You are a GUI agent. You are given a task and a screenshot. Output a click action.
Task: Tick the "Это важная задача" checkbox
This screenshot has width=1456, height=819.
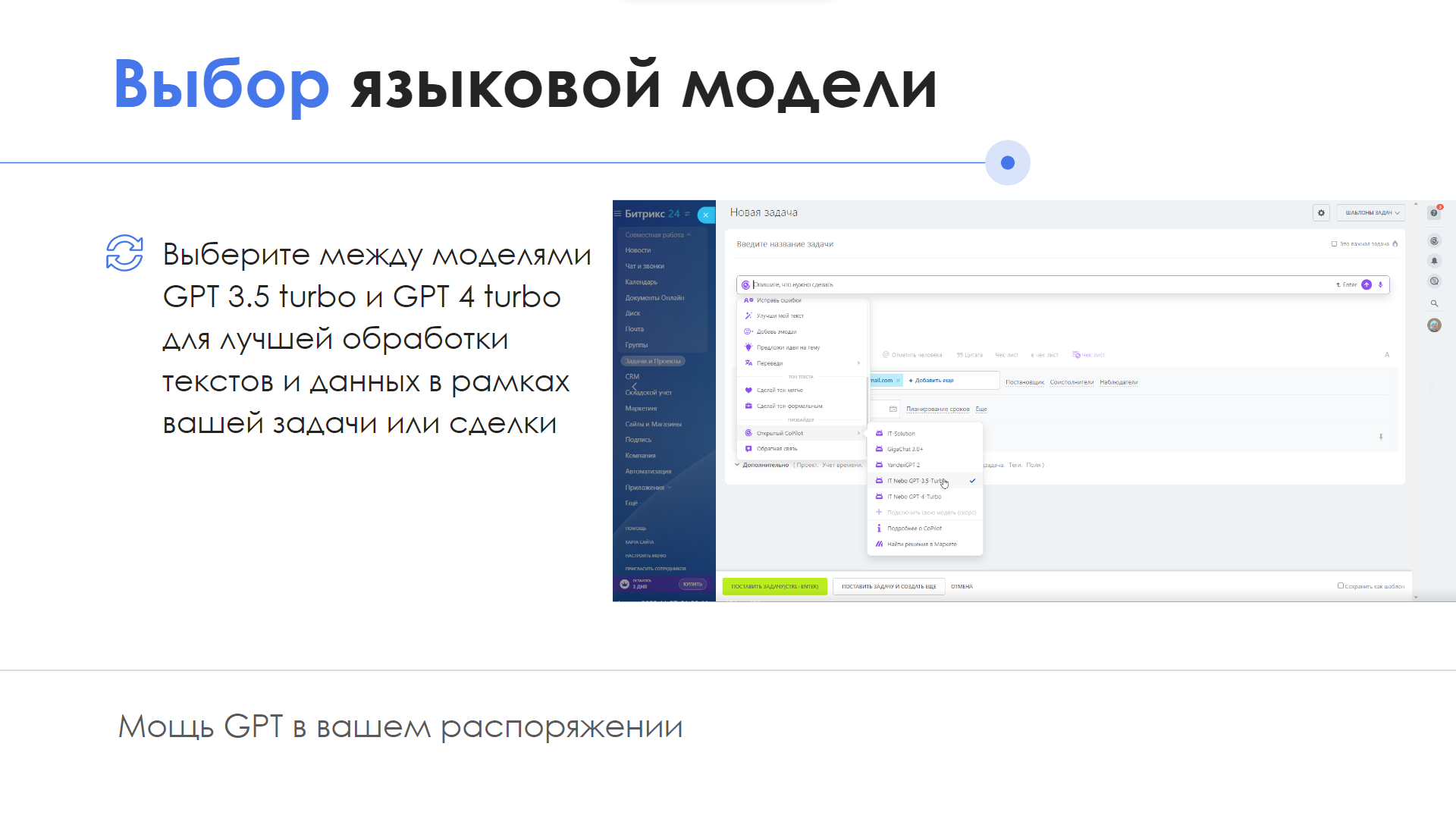pos(1334,244)
